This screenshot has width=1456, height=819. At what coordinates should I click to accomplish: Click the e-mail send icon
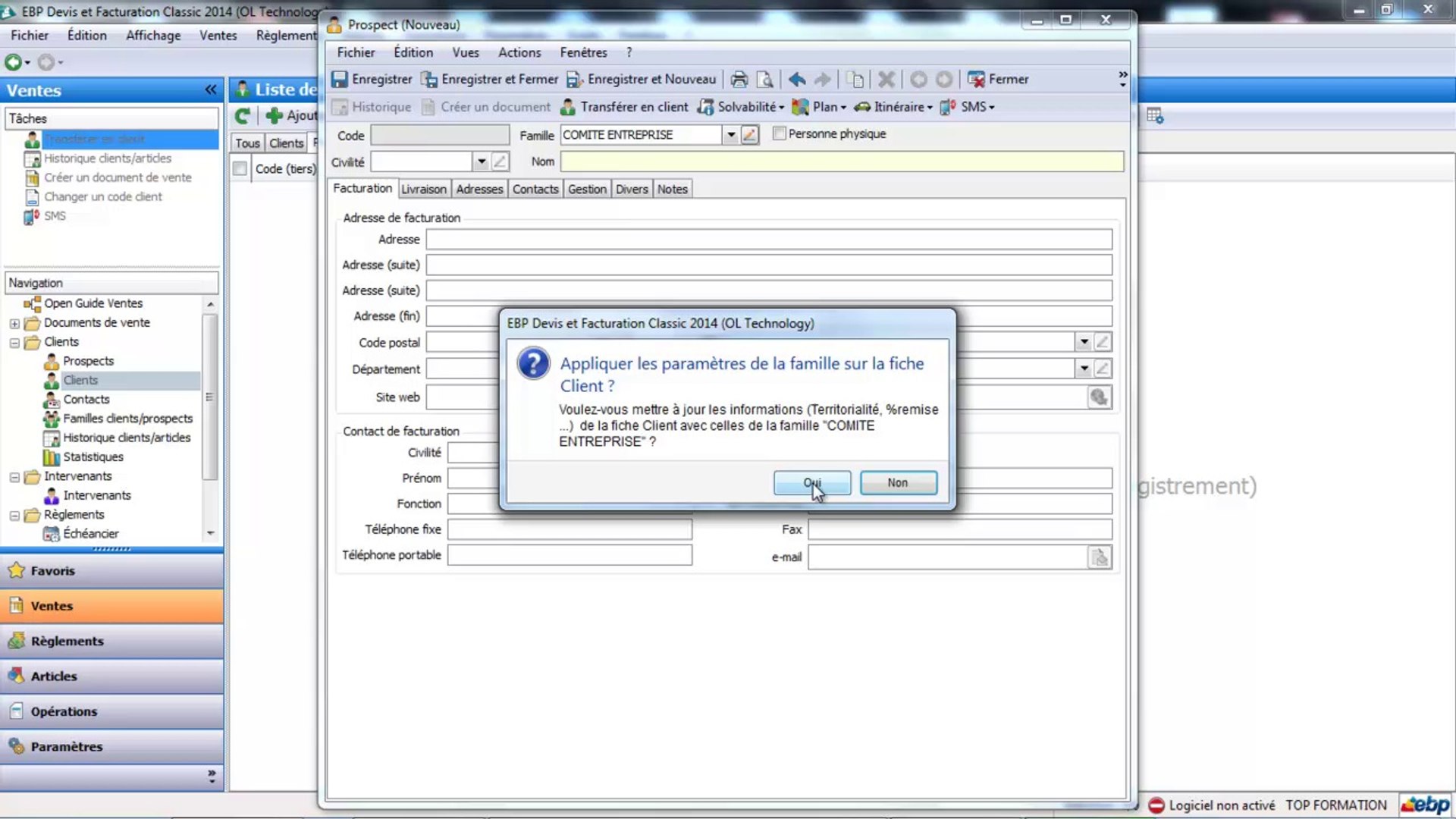tap(1099, 557)
